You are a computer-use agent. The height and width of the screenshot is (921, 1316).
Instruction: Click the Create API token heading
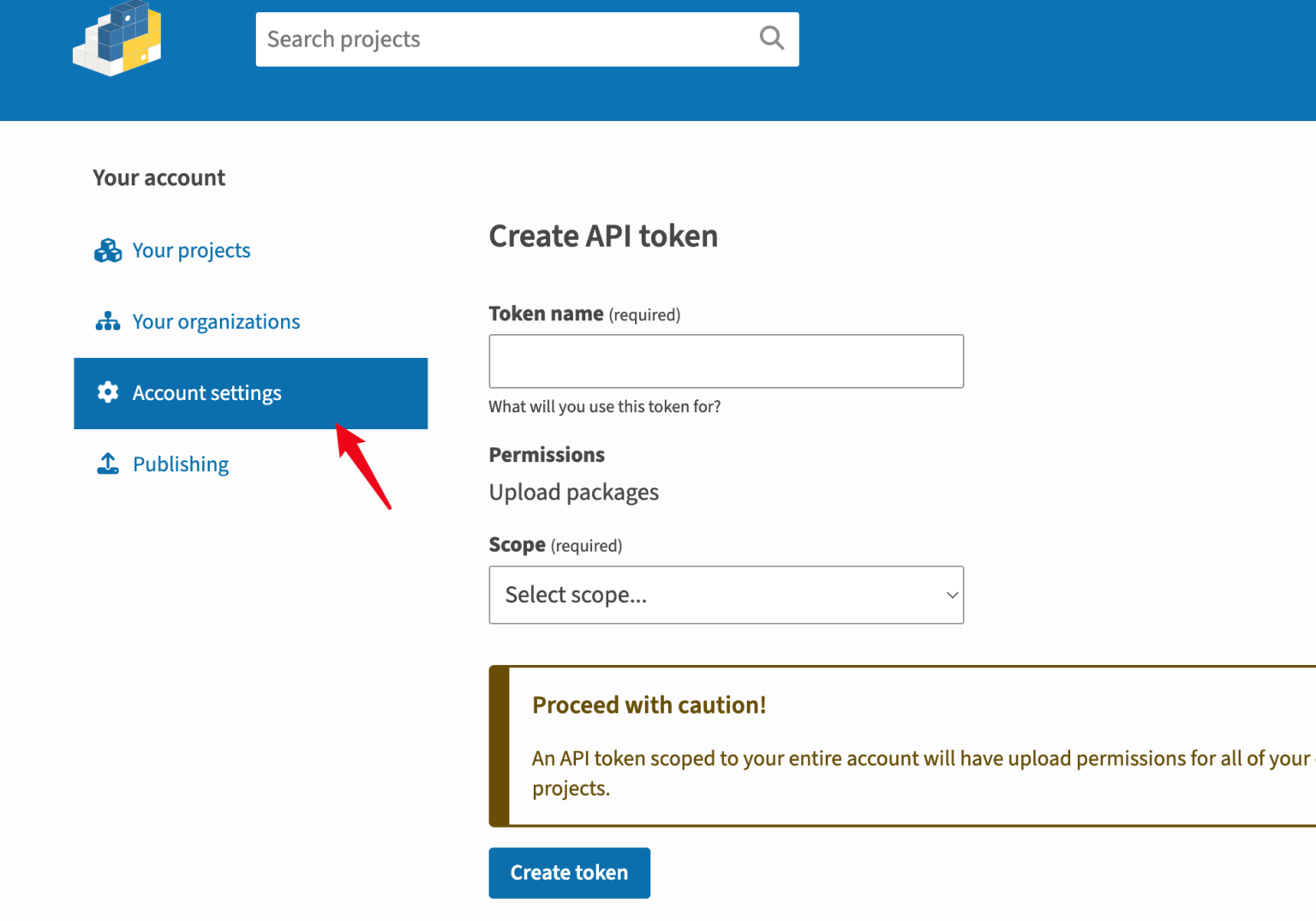pyautogui.click(x=603, y=236)
